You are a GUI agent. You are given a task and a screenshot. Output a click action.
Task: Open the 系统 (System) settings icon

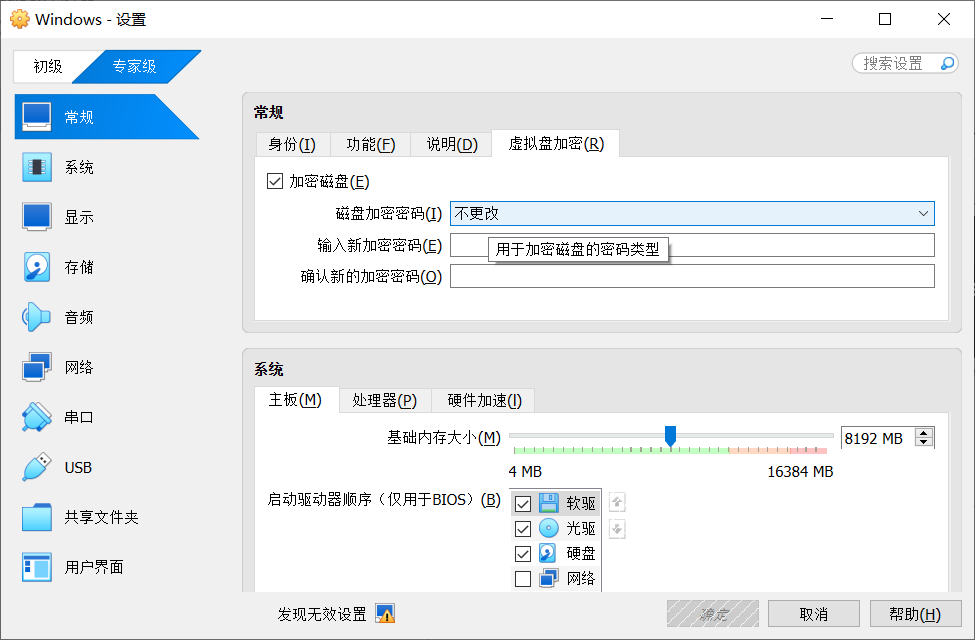point(37,167)
